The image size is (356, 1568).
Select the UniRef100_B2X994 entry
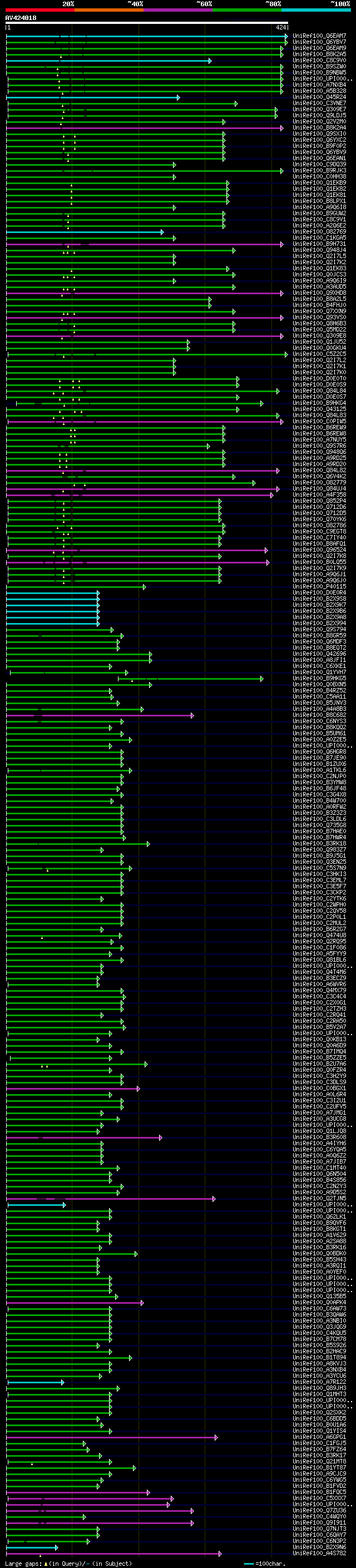point(319,624)
